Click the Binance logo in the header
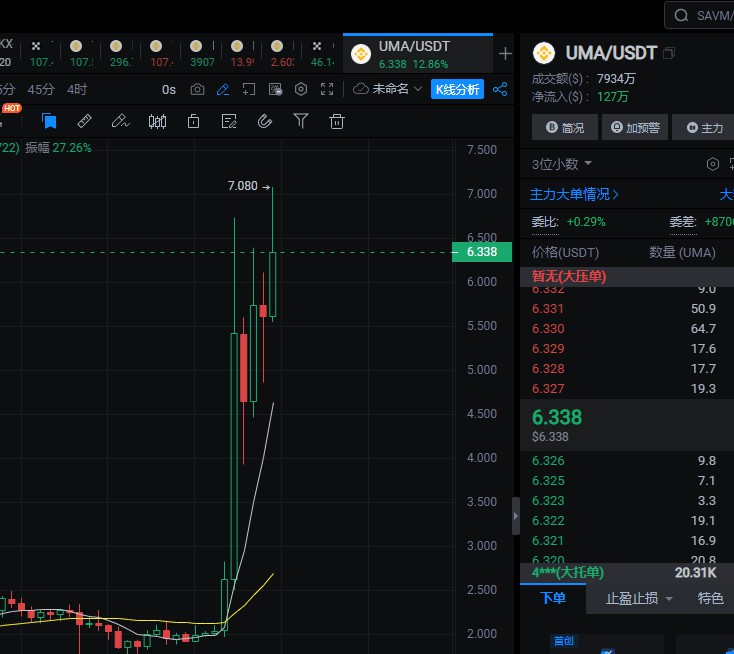Screen dimensions: 734x654 (x=543, y=53)
